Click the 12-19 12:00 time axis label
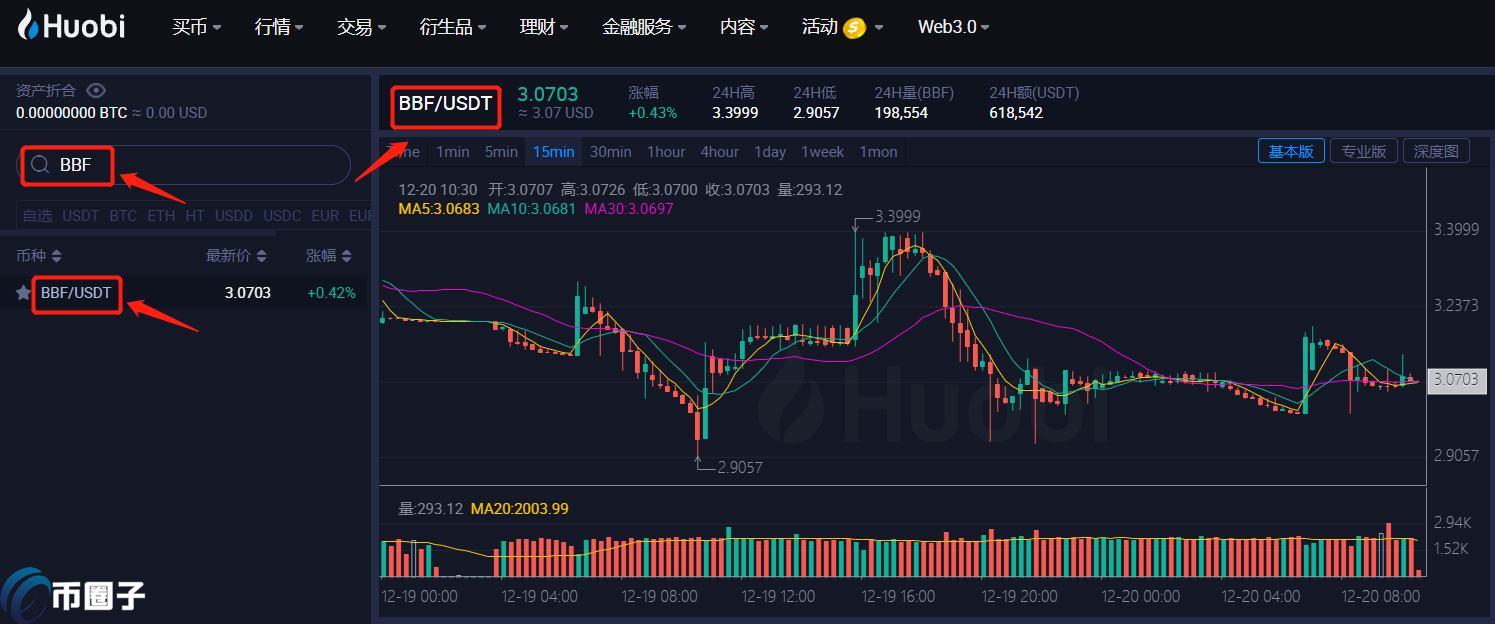This screenshot has width=1495, height=624. click(x=778, y=596)
